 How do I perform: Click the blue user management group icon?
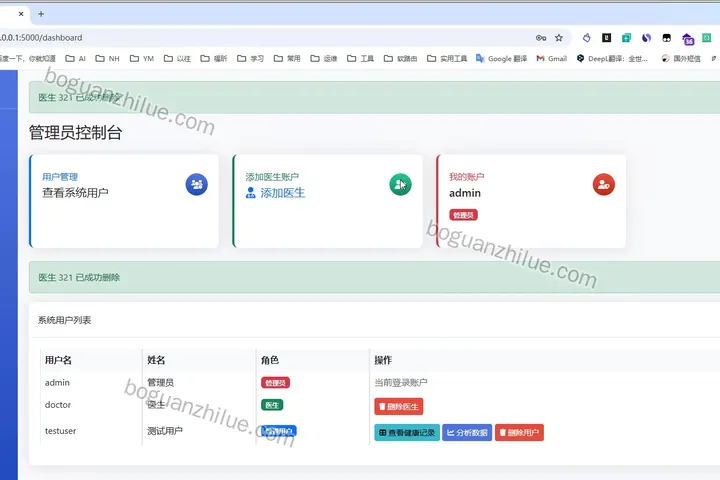pyautogui.click(x=197, y=184)
